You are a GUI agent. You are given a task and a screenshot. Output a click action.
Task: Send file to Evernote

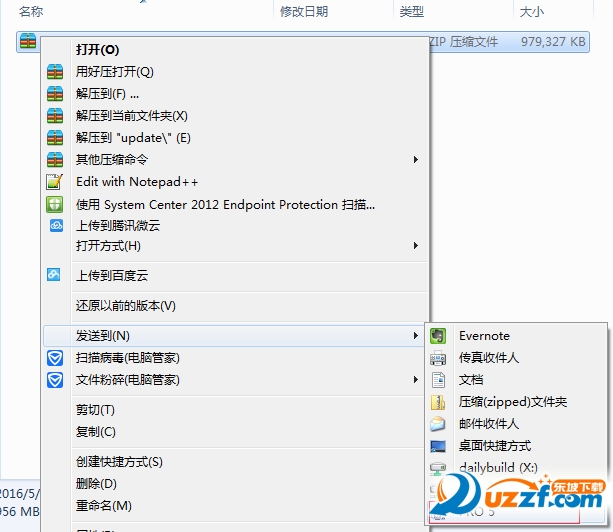(x=516, y=336)
